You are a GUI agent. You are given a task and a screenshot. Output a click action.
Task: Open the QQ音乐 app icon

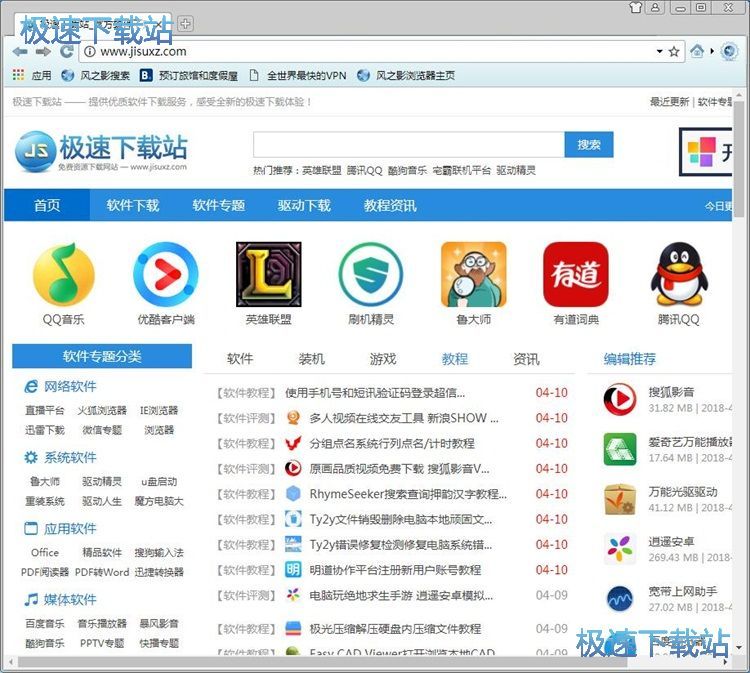coord(64,275)
